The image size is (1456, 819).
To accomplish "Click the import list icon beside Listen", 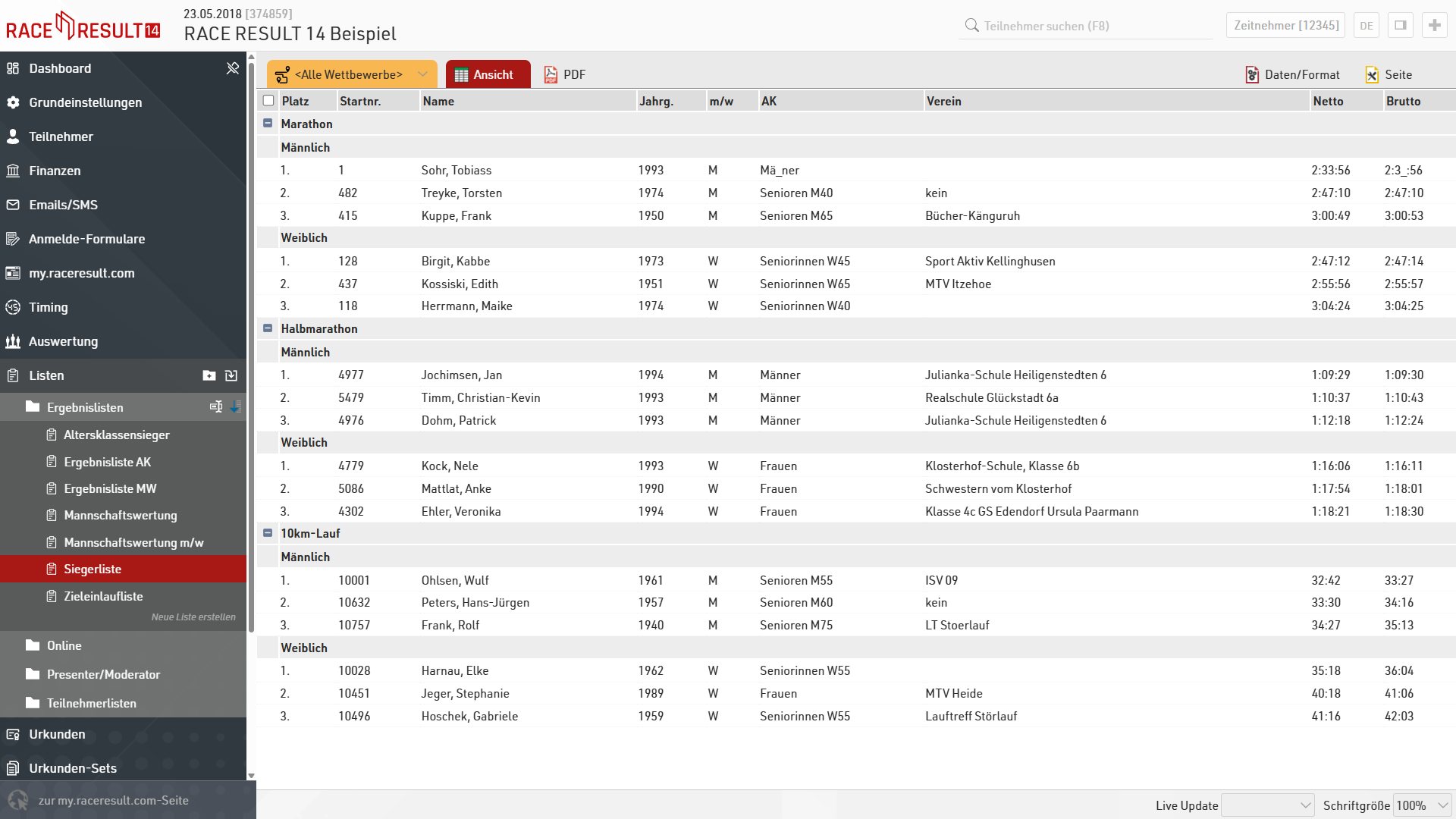I will click(x=231, y=375).
